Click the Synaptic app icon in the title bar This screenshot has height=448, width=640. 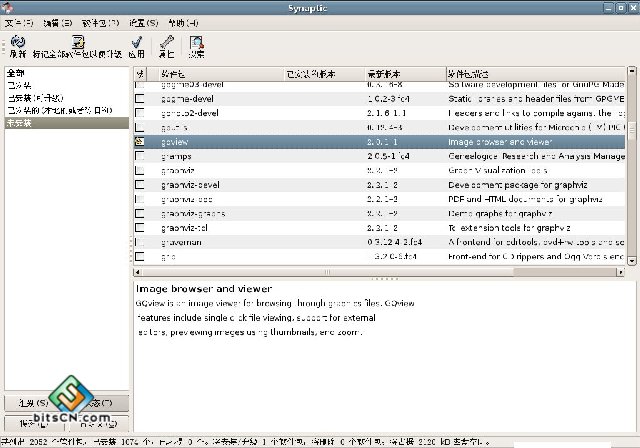click(x=7, y=7)
